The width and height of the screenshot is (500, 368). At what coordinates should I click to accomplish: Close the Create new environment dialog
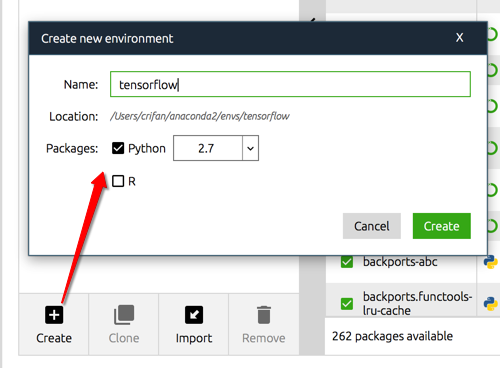tap(460, 37)
